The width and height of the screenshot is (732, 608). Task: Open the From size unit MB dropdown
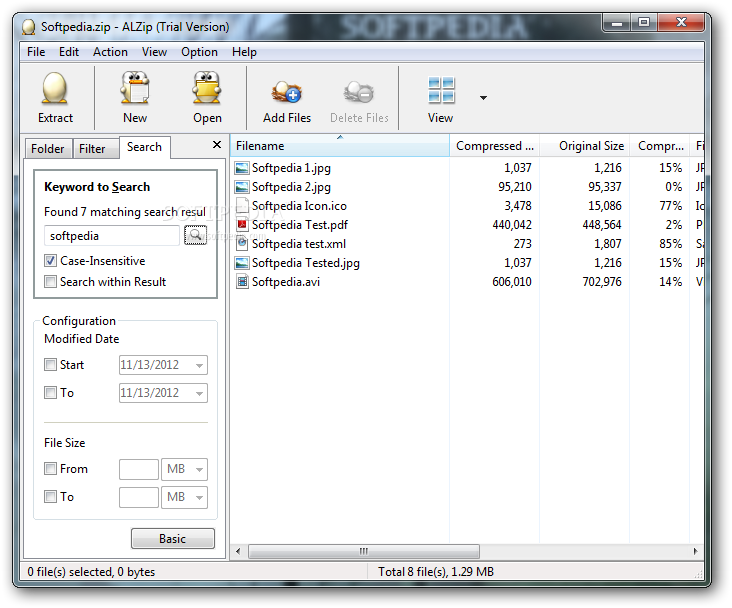(x=199, y=469)
